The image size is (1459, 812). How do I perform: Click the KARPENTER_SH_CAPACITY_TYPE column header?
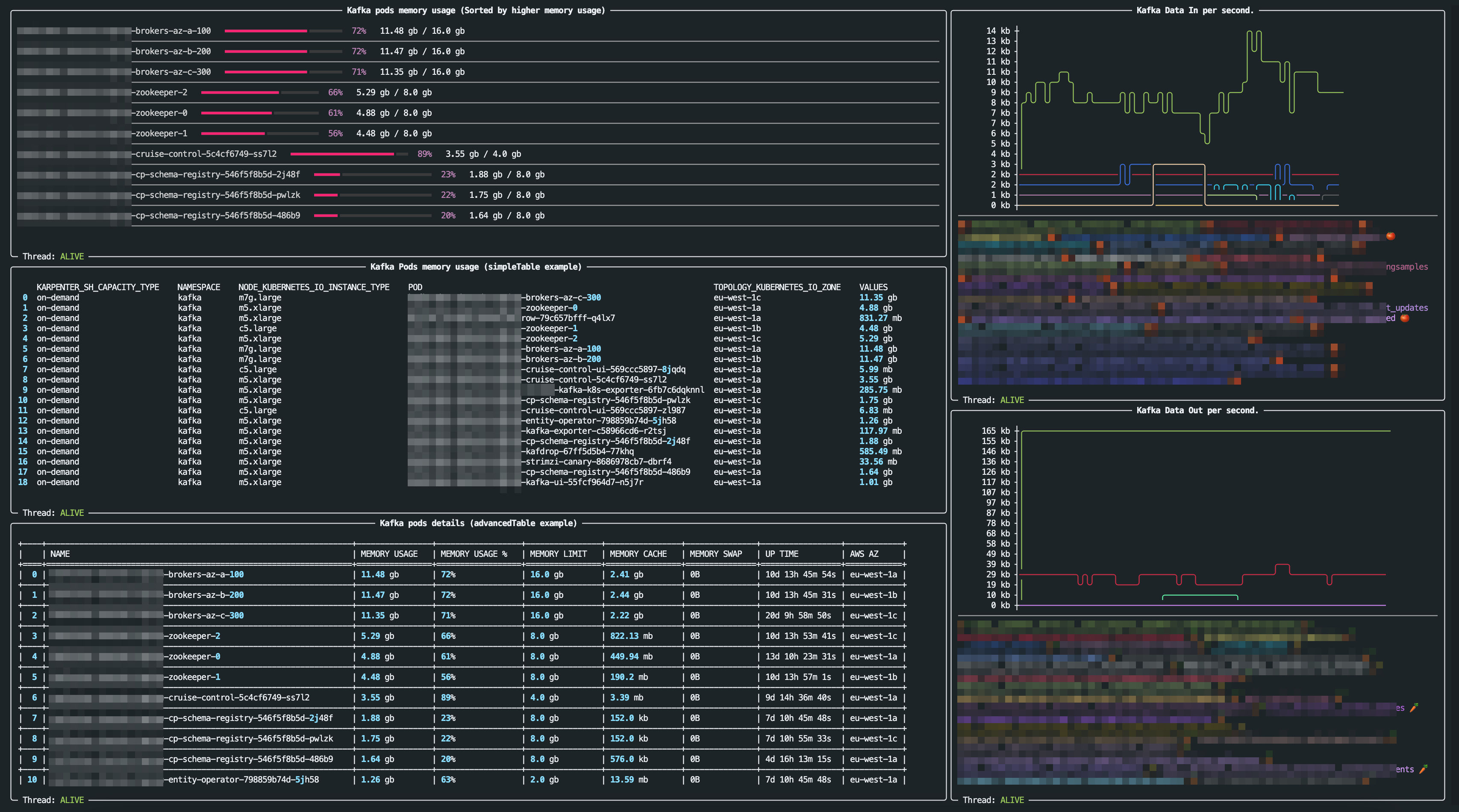click(x=97, y=287)
